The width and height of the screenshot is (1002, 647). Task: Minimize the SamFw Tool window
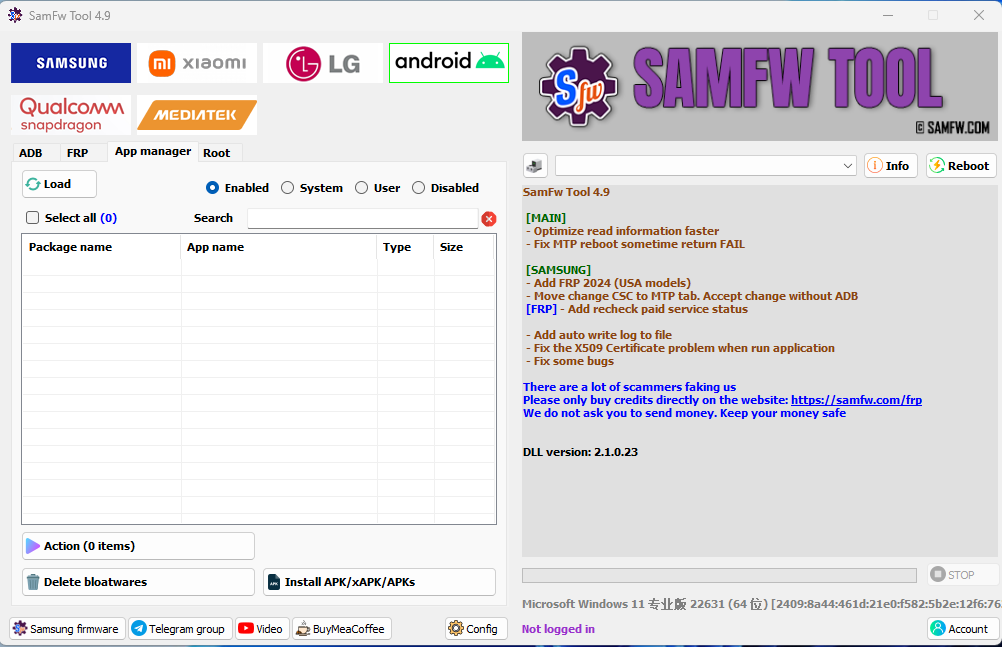click(x=888, y=15)
